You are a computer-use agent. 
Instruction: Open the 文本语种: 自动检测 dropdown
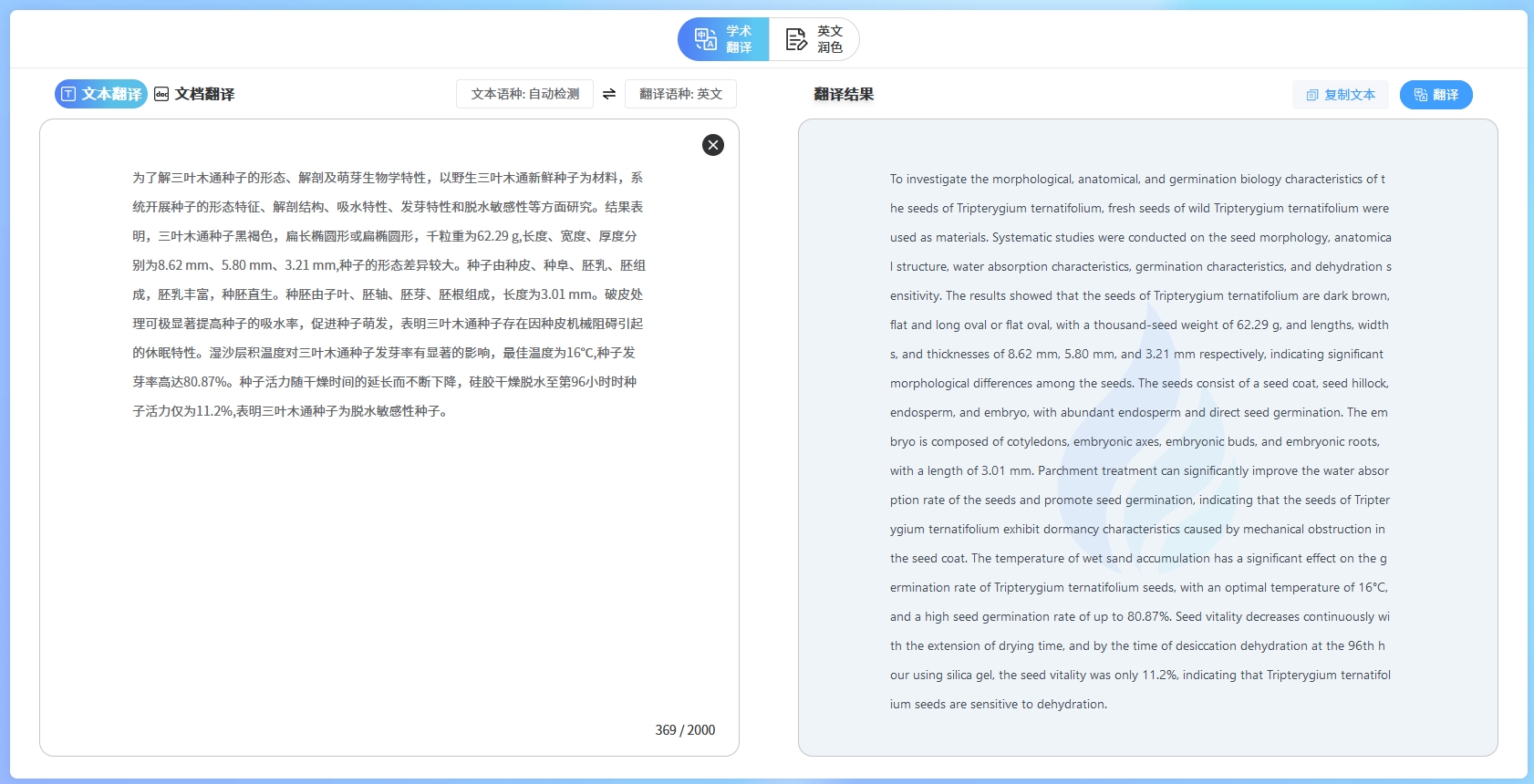pos(524,94)
